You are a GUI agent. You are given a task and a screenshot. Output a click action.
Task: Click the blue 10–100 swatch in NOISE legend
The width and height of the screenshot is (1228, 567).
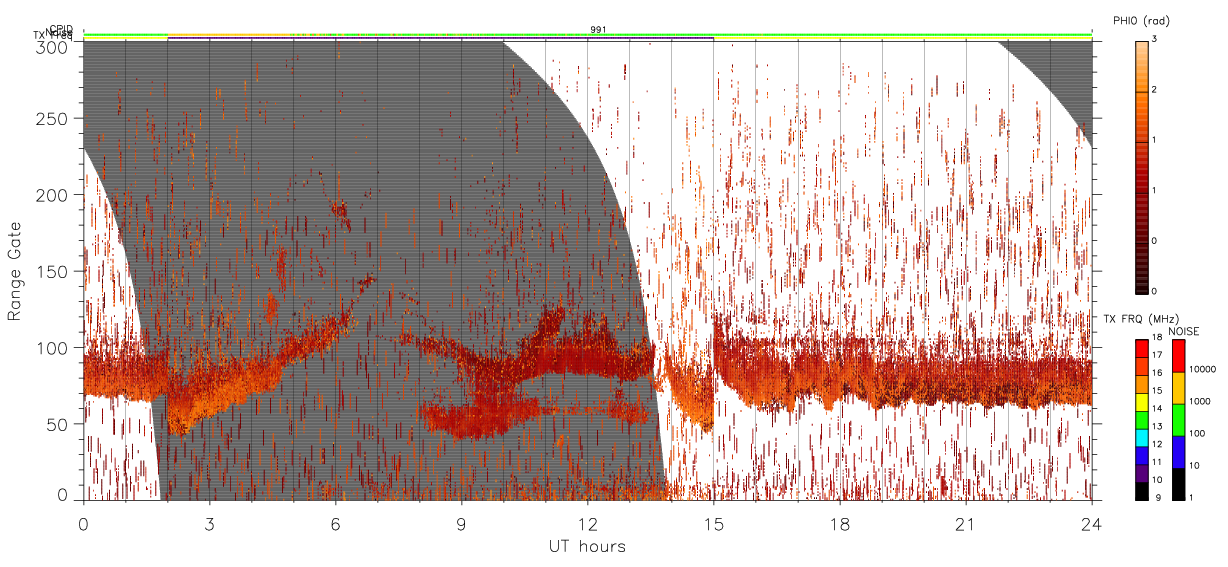1179,451
